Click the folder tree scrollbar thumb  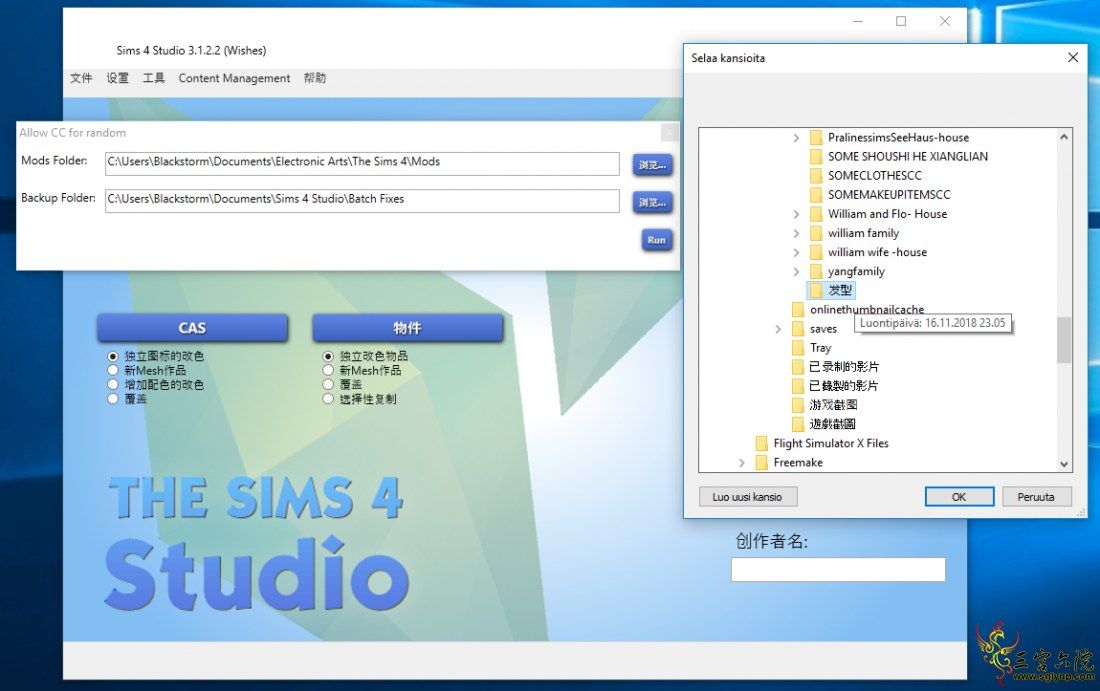1064,340
